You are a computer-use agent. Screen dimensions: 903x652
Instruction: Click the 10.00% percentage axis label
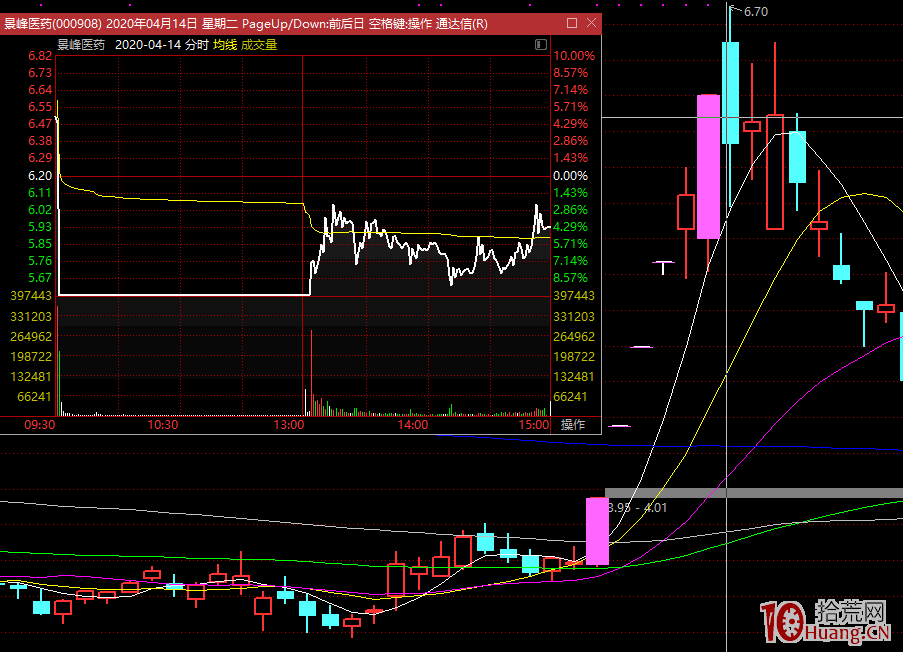574,56
